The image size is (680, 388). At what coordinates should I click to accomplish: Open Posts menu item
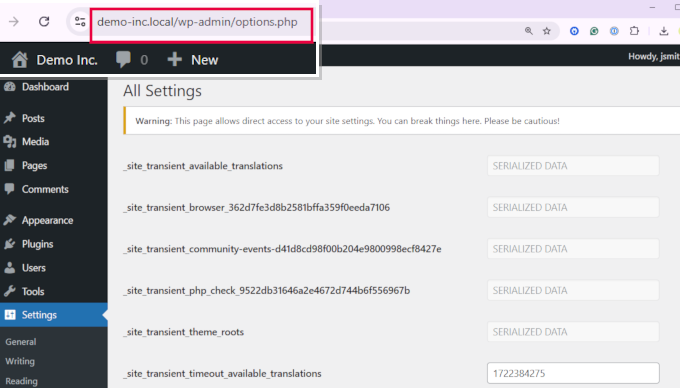[x=33, y=118]
